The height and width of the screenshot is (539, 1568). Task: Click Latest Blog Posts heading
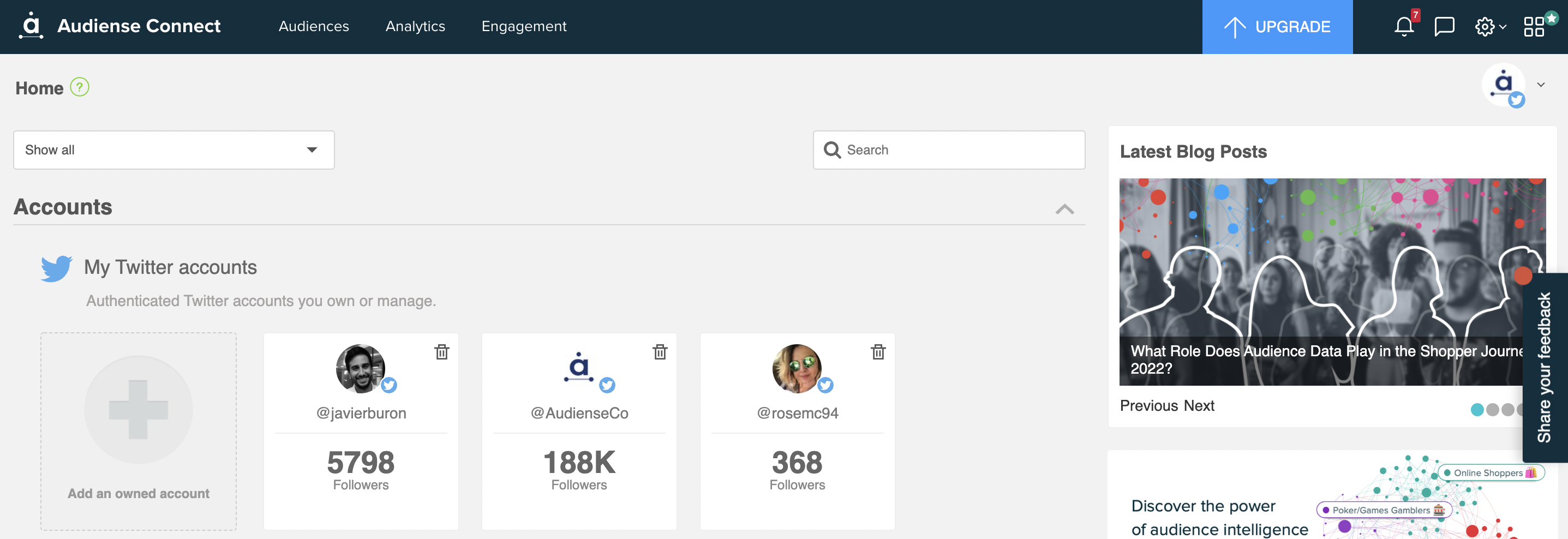(x=1193, y=152)
